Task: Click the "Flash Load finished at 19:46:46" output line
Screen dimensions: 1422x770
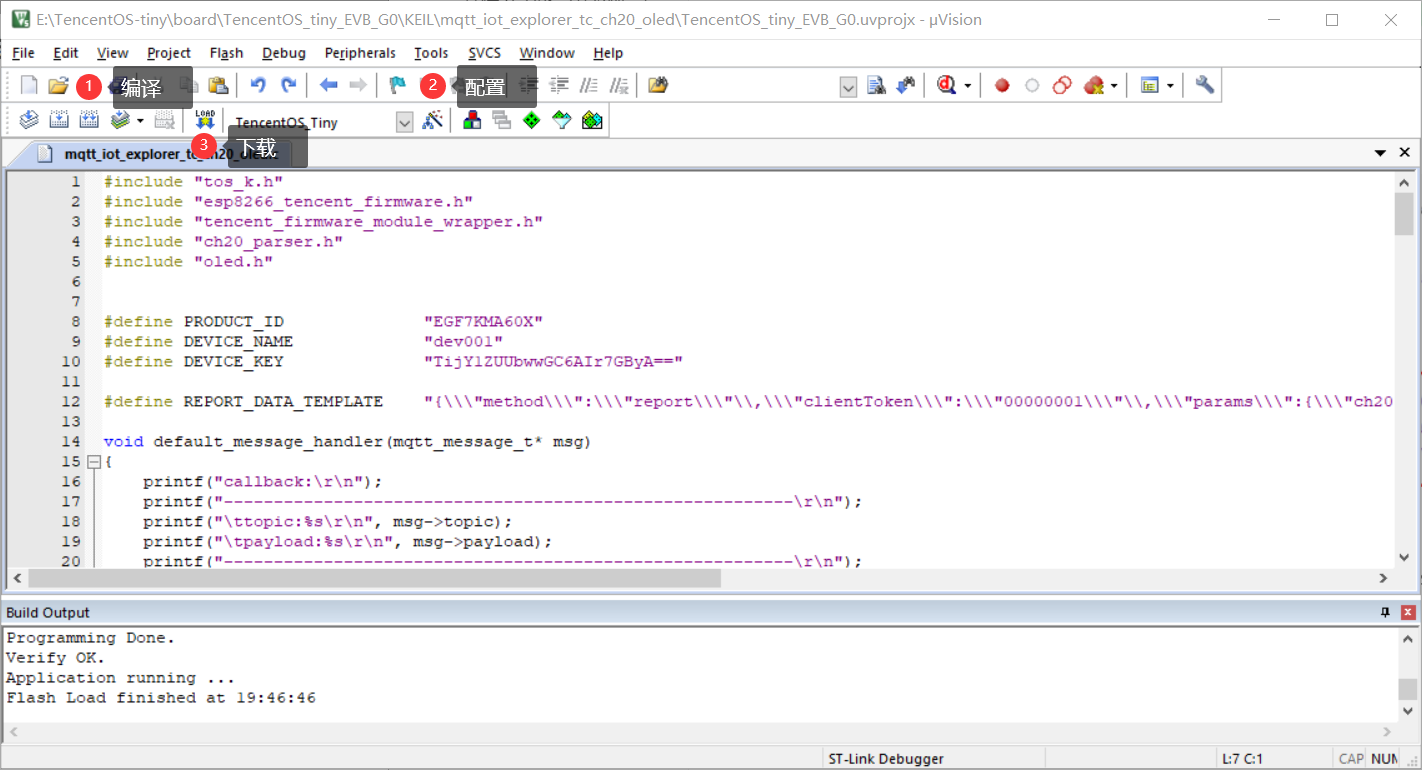Action: coord(161,698)
